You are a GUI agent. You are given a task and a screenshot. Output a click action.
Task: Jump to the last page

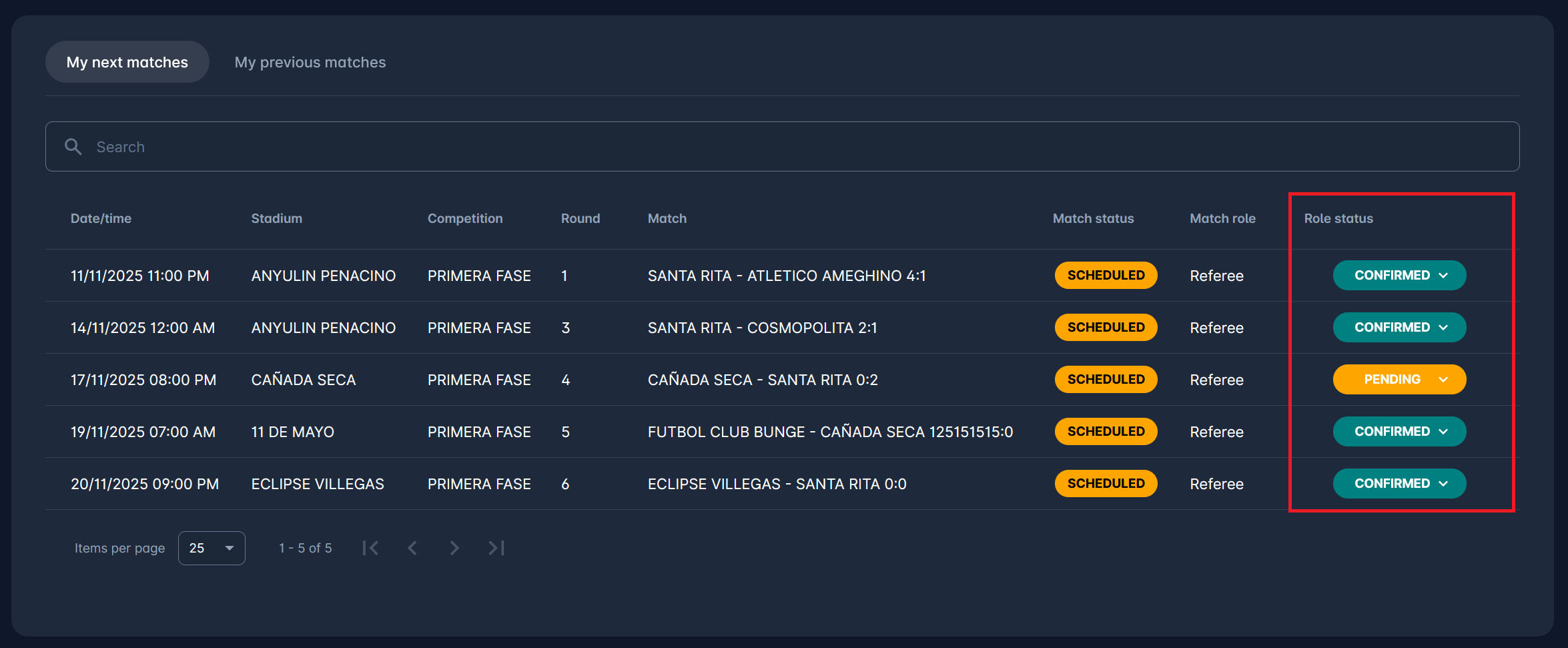[x=496, y=548]
